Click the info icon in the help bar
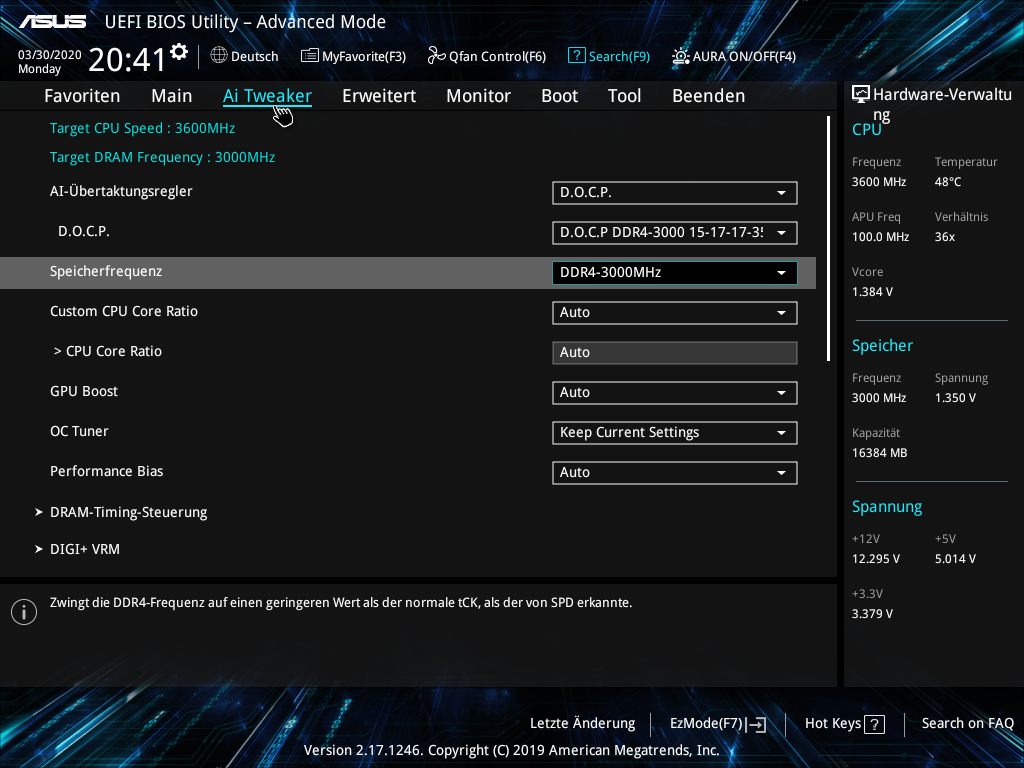The width and height of the screenshot is (1024, 768). [24, 611]
